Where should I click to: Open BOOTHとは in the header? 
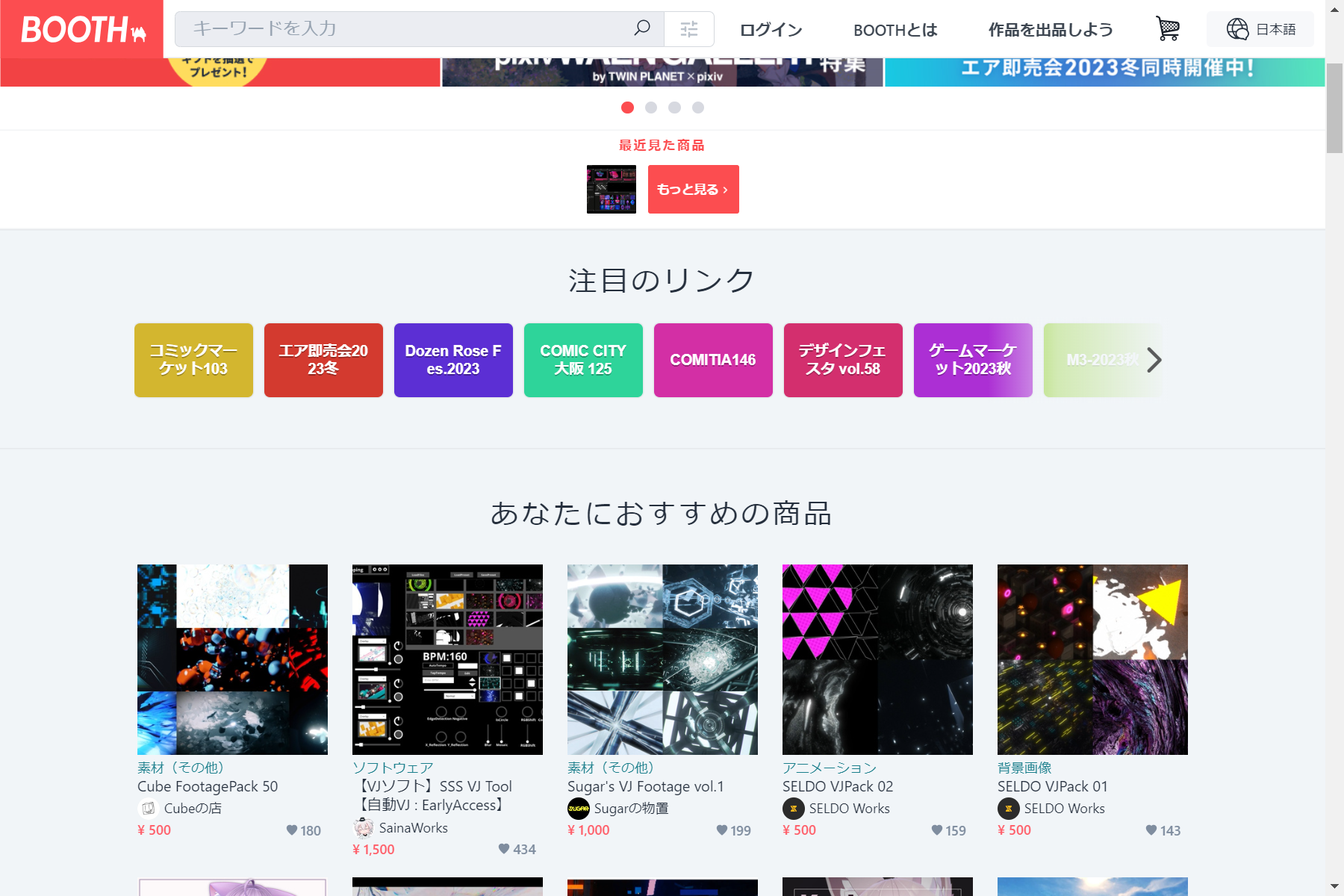(895, 30)
